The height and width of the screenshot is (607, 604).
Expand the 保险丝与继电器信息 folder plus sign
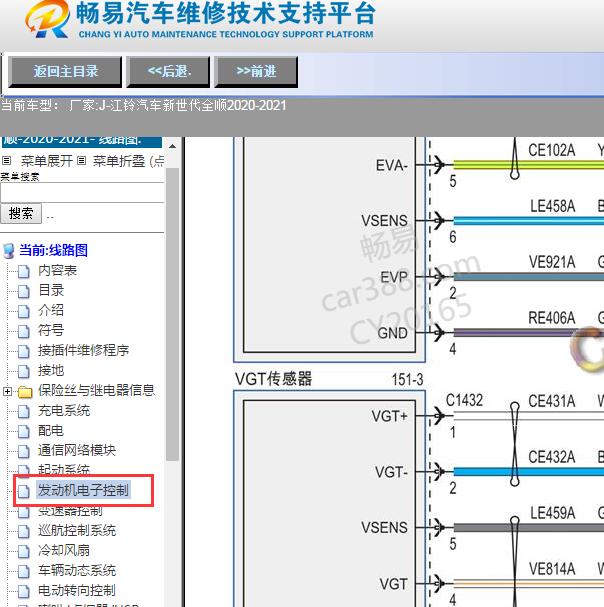[7, 391]
